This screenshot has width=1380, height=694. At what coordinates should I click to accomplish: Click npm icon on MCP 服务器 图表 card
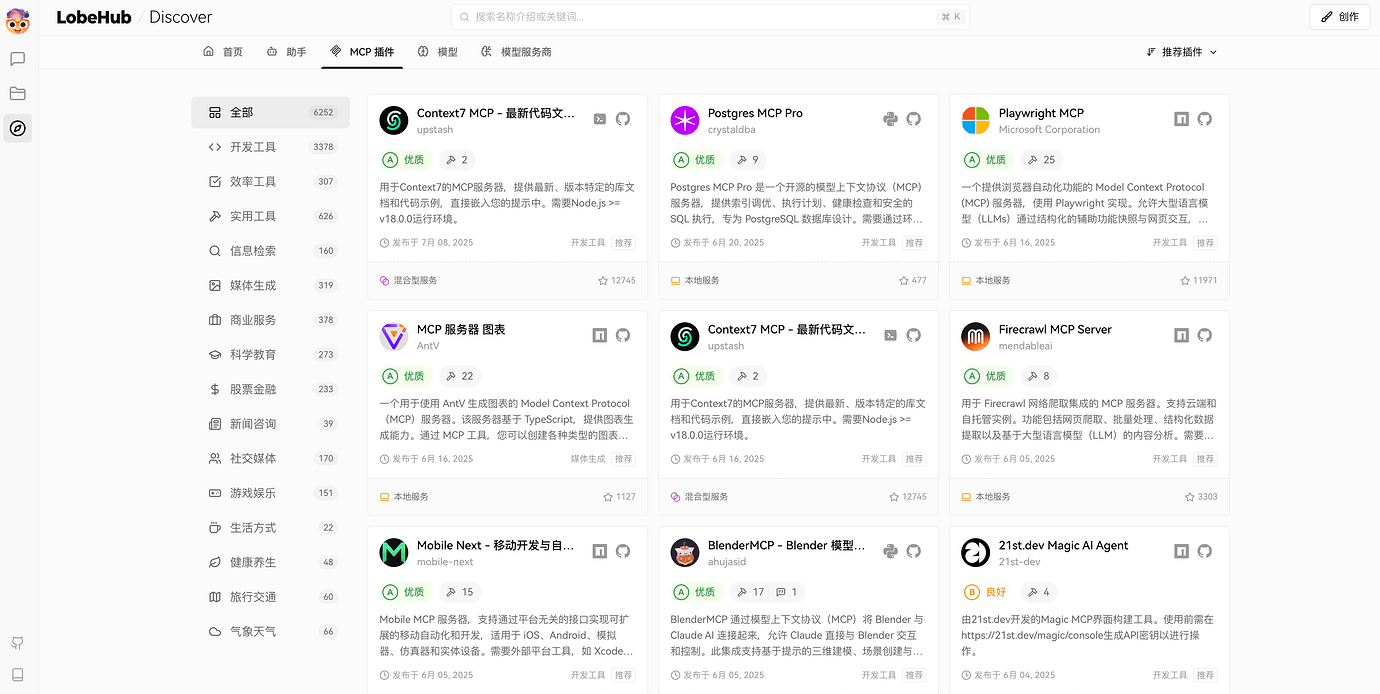point(599,335)
